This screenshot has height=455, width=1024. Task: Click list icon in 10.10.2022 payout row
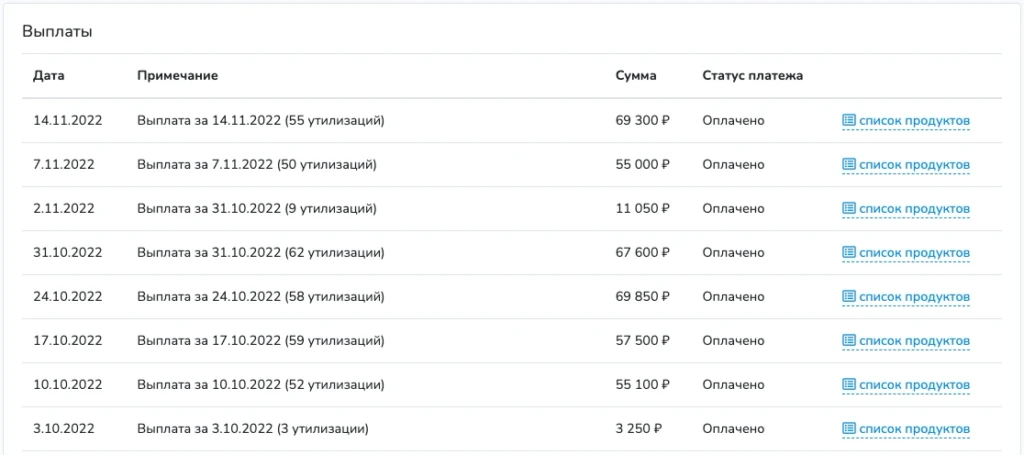[x=848, y=384]
